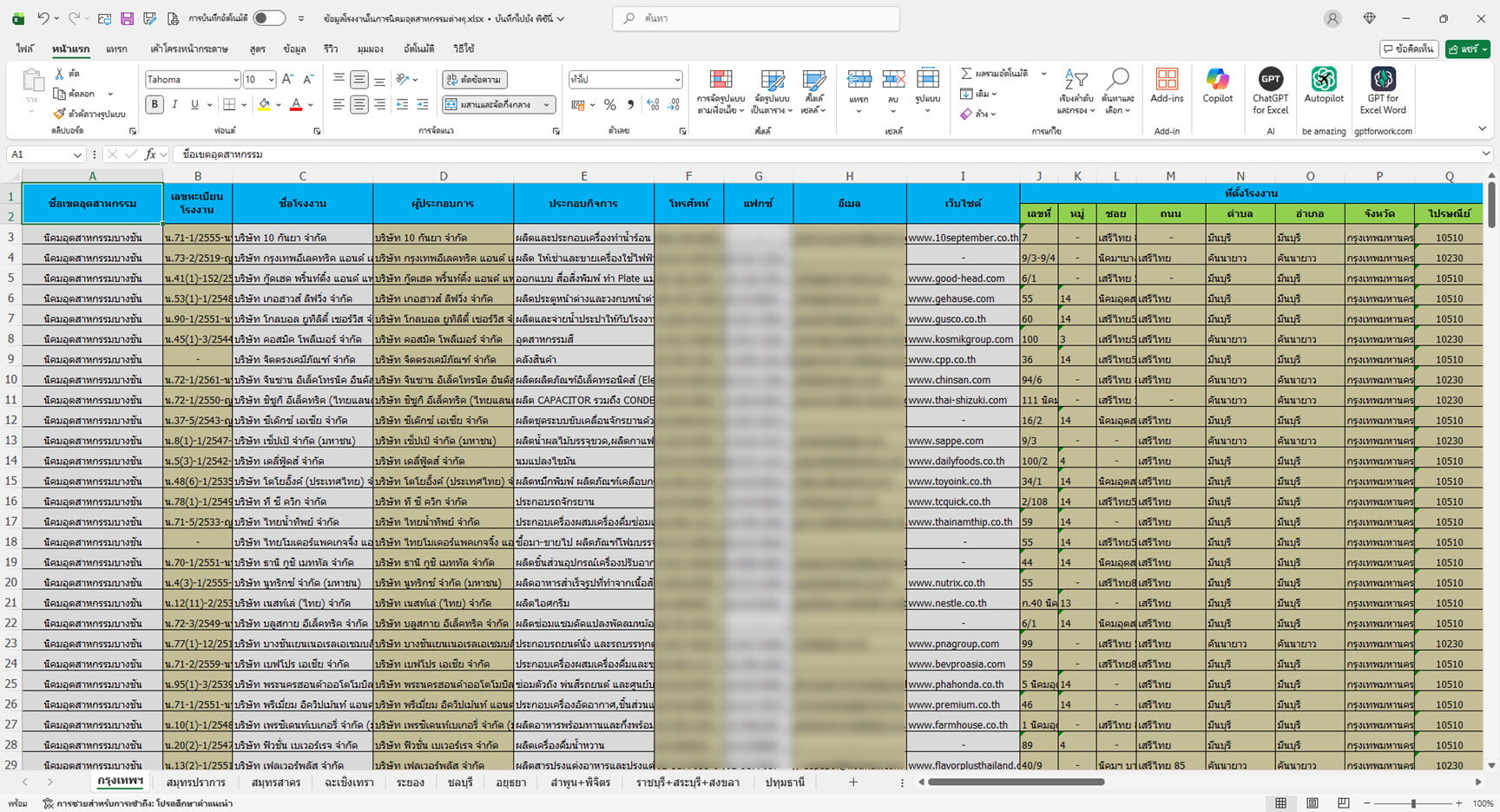Toggle the AutoSave switch

[x=269, y=18]
